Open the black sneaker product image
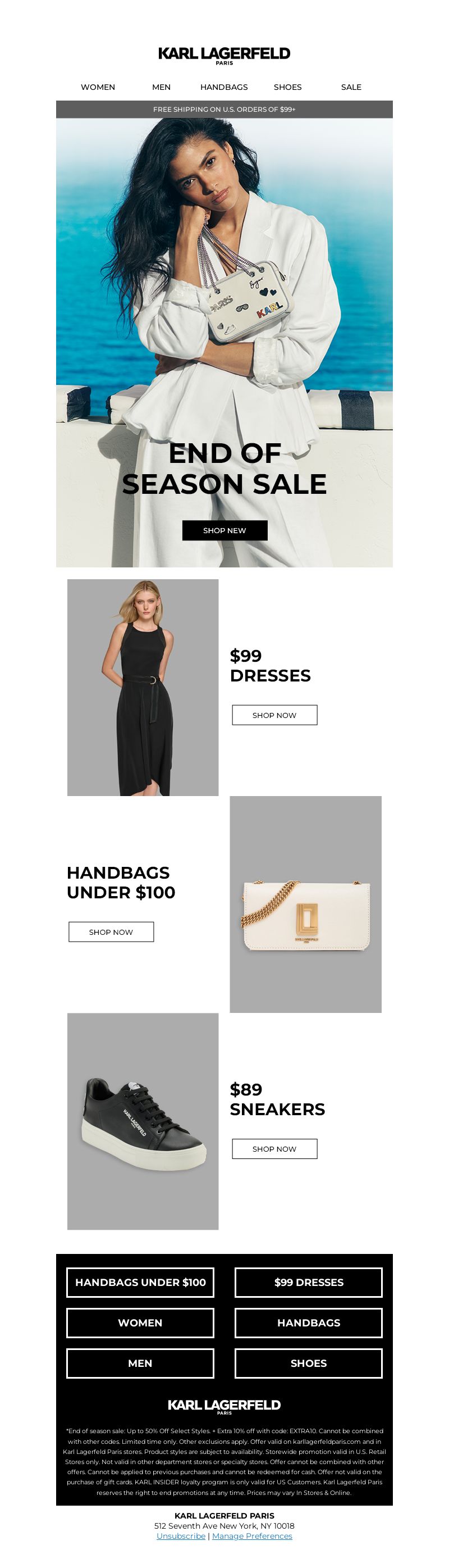Image resolution: width=449 pixels, height=1568 pixels. [143, 1121]
